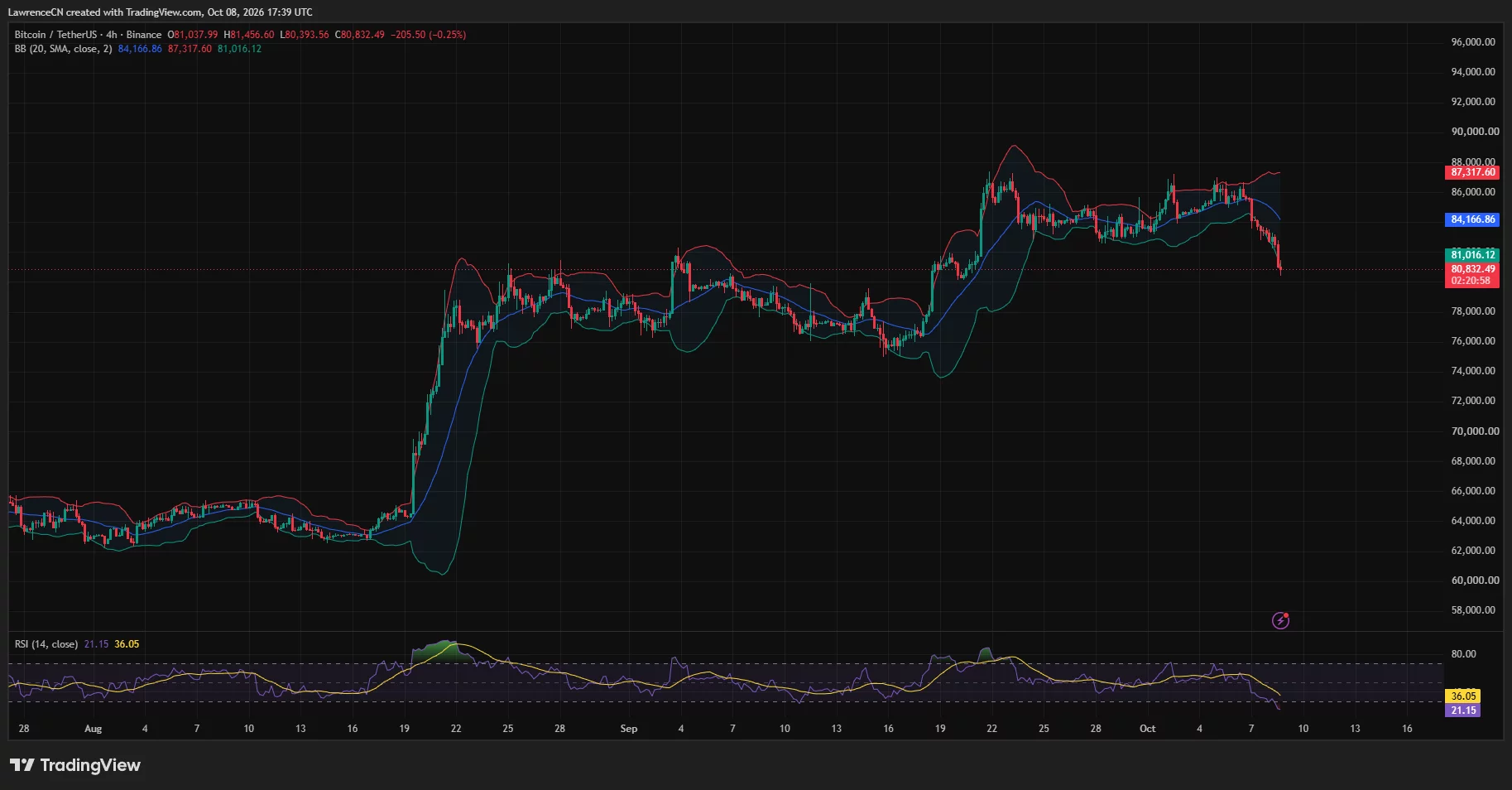Image resolution: width=1512 pixels, height=790 pixels.
Task: Click the low value L80,393.56
Action: [305, 35]
